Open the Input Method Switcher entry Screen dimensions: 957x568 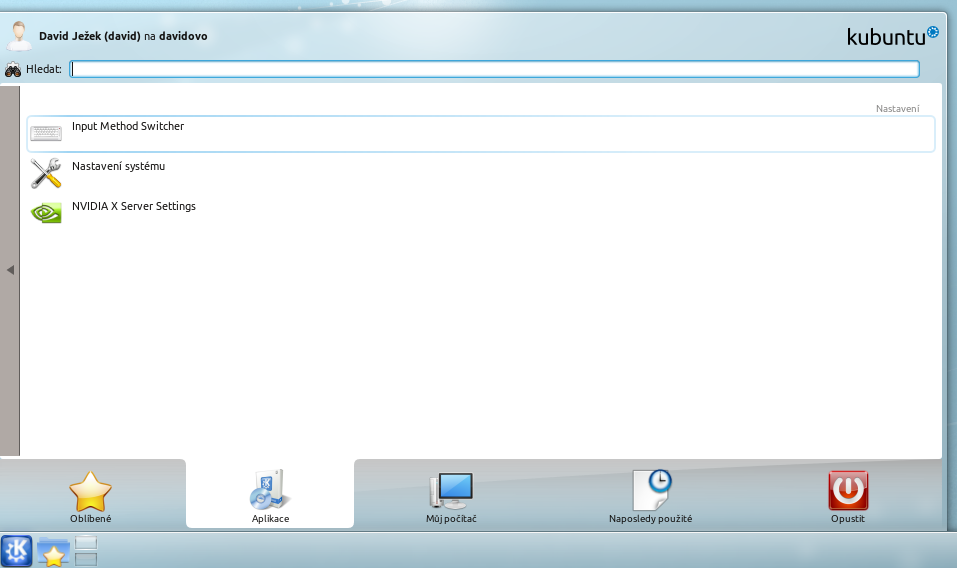(x=481, y=134)
